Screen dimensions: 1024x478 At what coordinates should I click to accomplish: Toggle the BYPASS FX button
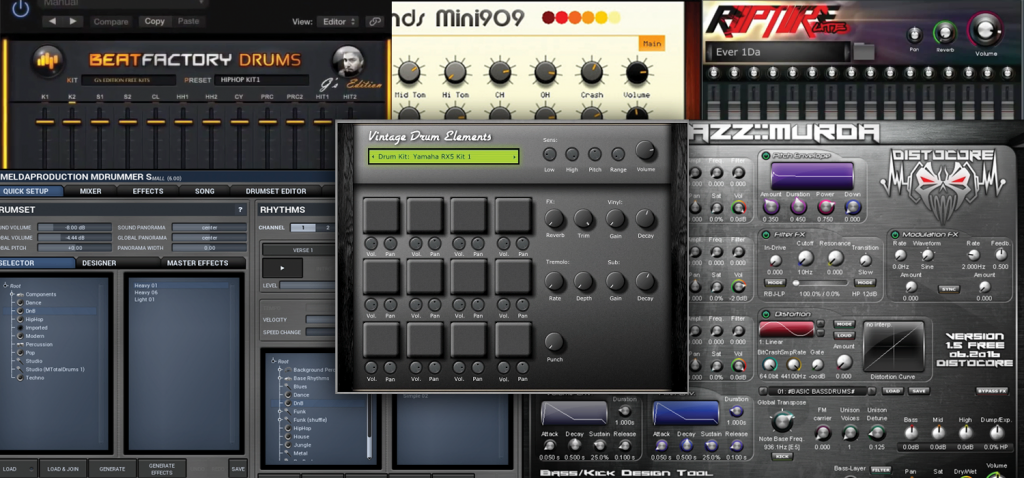[x=992, y=391]
